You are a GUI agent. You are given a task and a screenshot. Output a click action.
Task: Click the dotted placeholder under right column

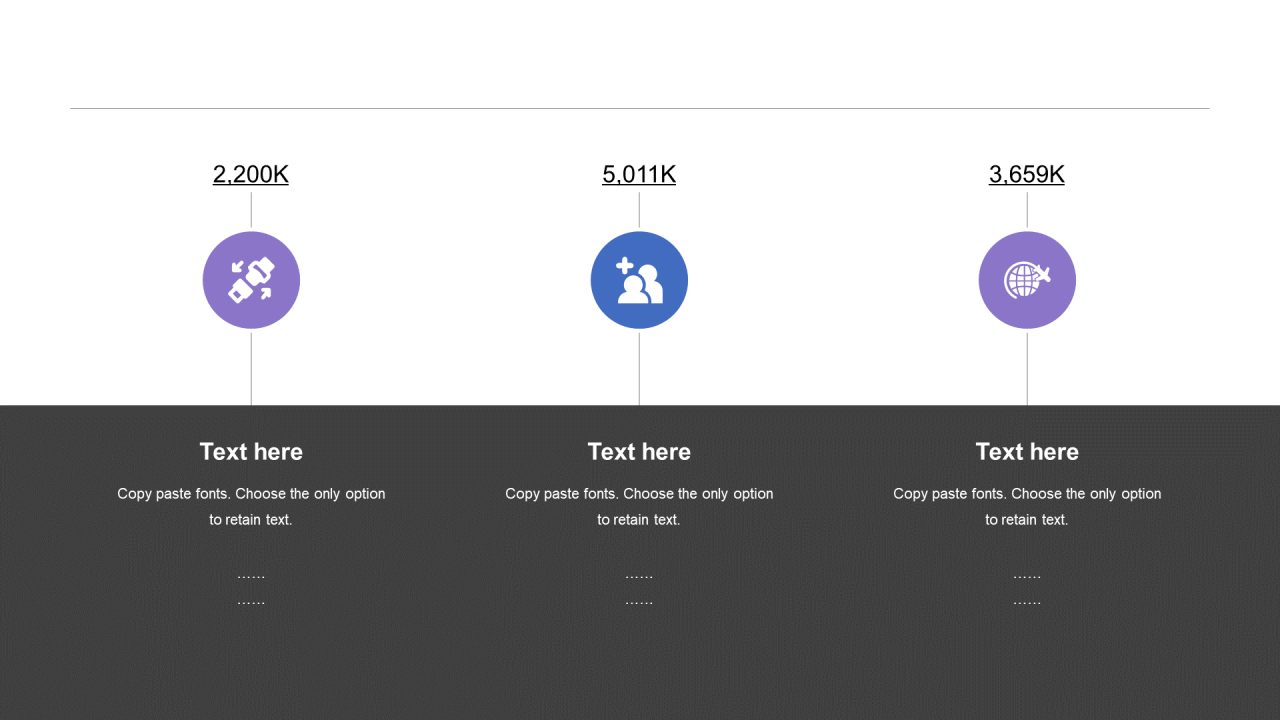pos(1027,589)
